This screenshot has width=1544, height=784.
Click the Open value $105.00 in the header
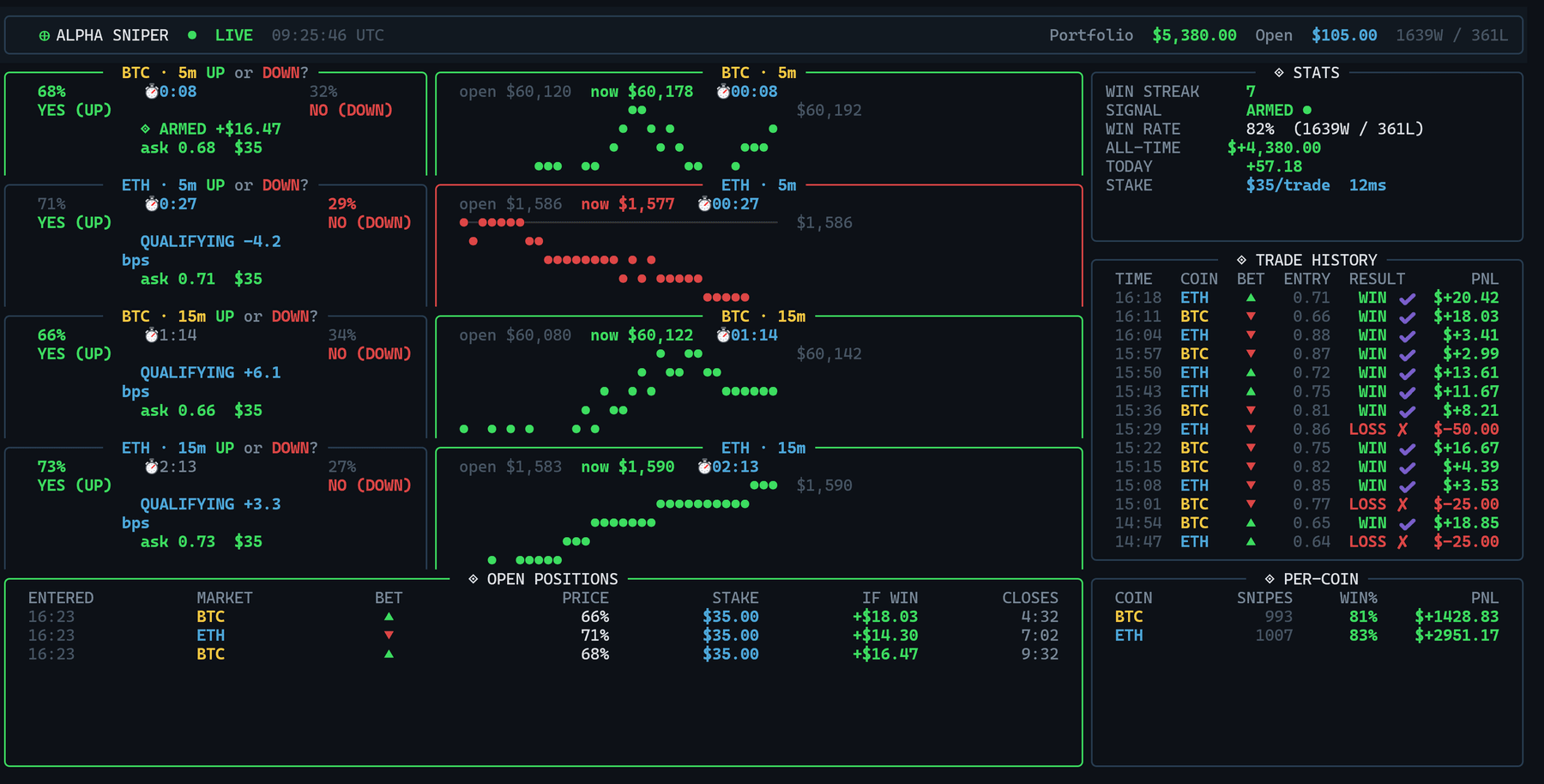coord(1344,35)
